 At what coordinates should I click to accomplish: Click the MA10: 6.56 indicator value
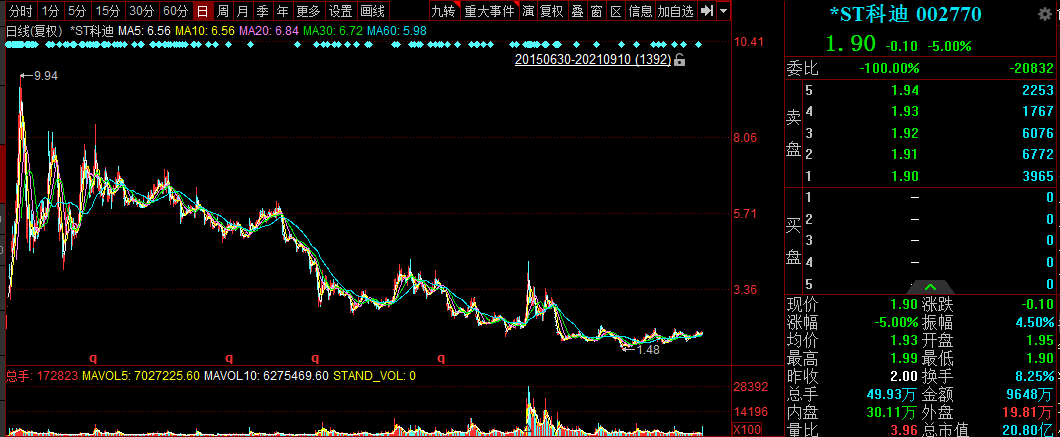pos(205,30)
